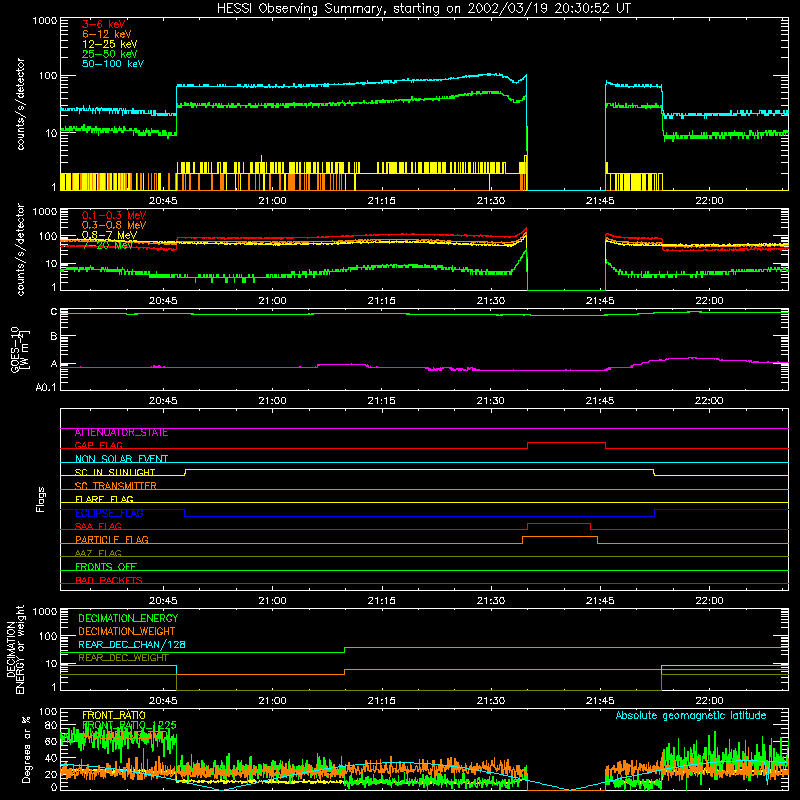Viewport: 800px width, 800px height.
Task: Click counts/s/detector label of the MeV panel
Action: (x=20, y=249)
